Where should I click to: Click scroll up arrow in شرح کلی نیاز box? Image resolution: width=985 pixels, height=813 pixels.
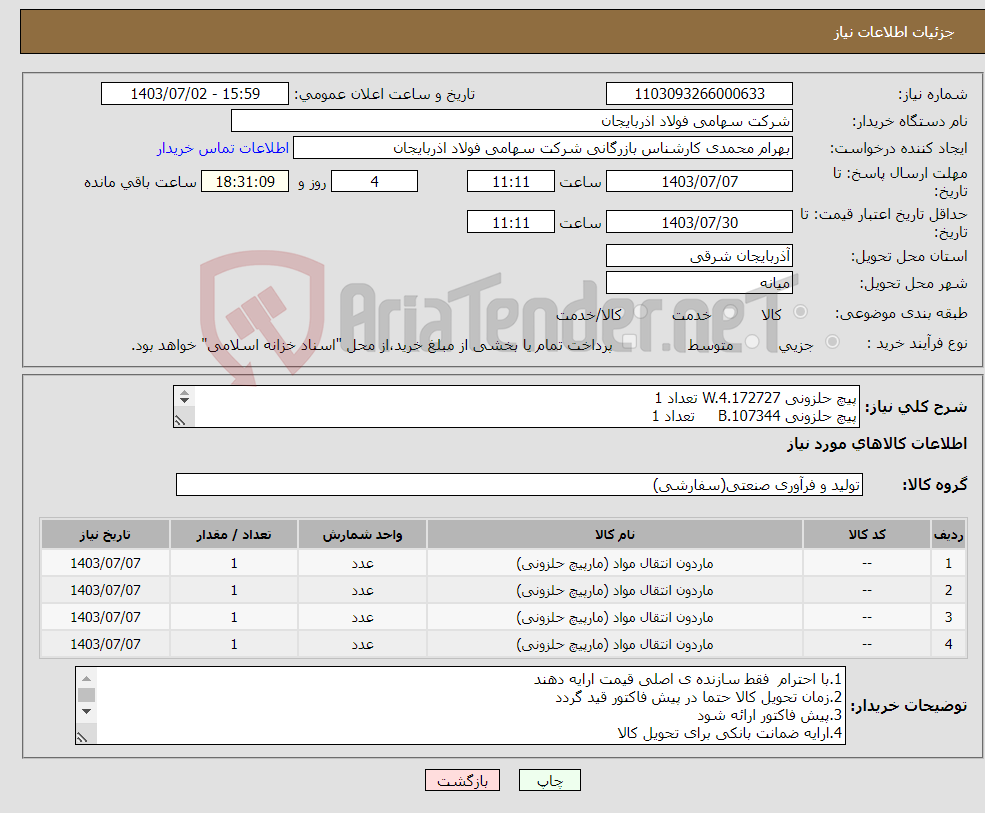(x=184, y=393)
